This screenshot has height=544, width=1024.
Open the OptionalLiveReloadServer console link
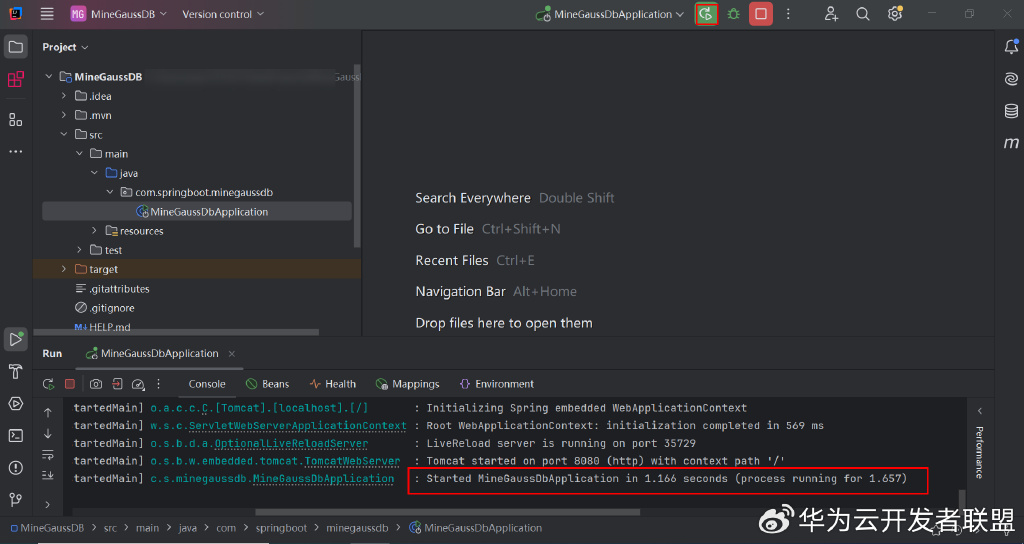[x=291, y=443]
